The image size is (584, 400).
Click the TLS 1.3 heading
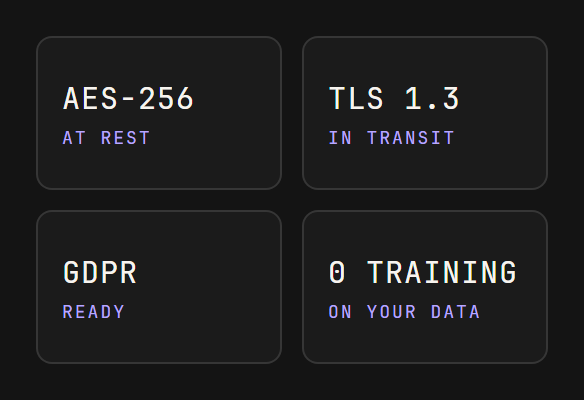click(x=394, y=99)
